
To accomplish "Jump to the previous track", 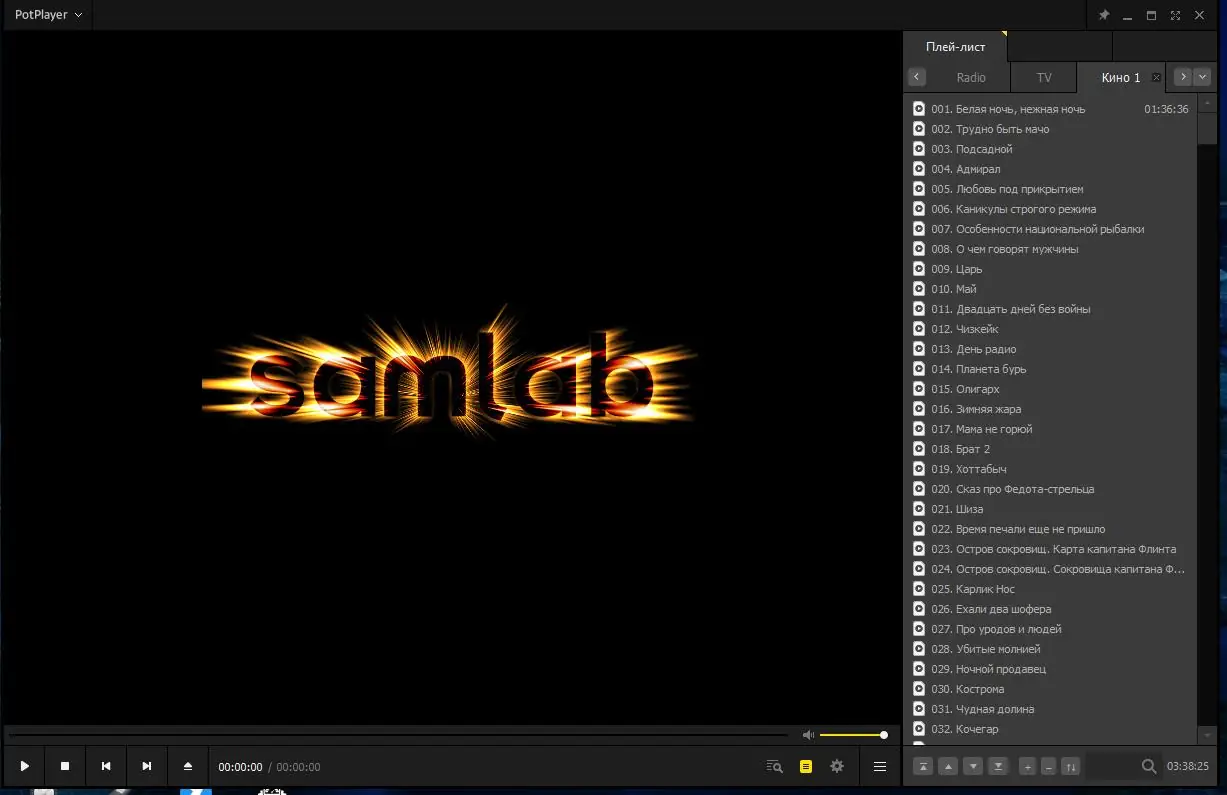I will click(106, 767).
